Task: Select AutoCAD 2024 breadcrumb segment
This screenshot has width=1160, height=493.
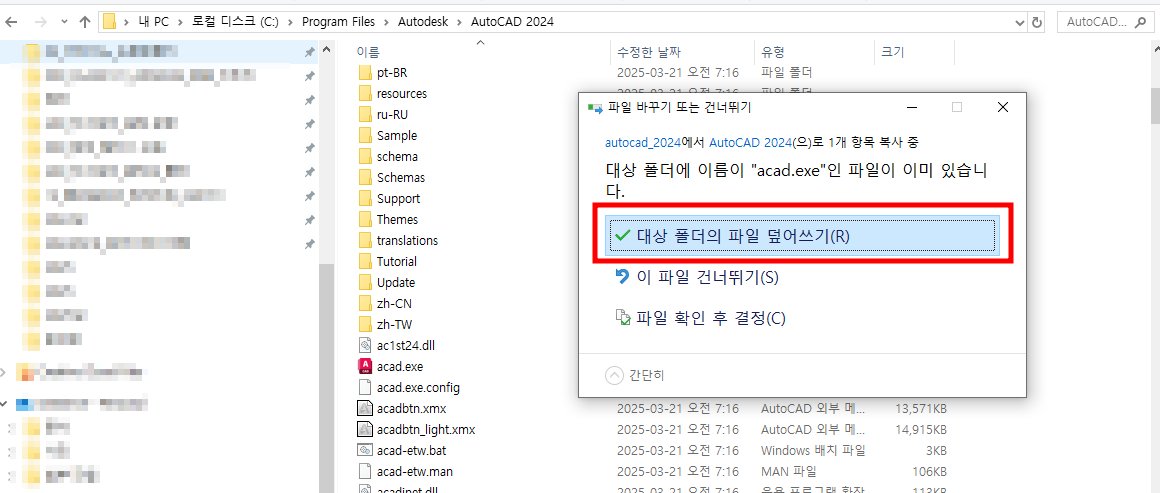Action: [512, 21]
